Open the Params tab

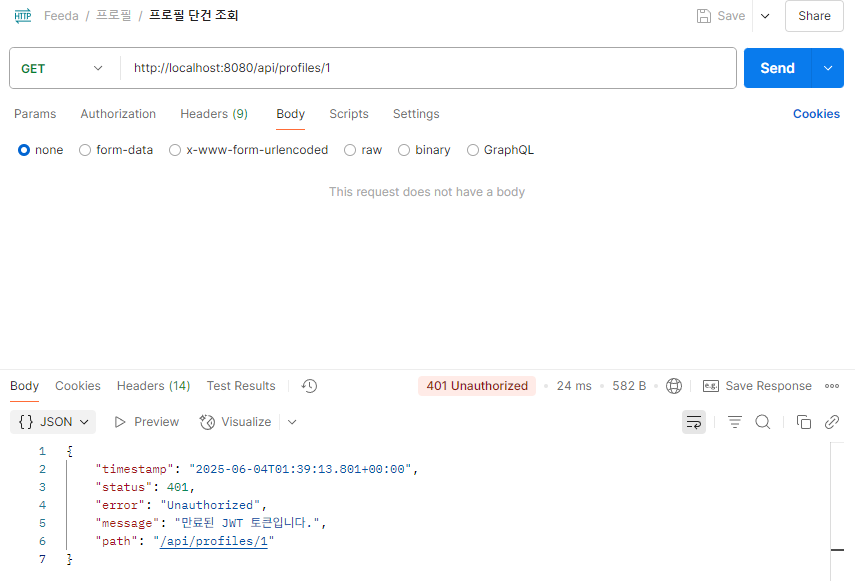point(35,114)
